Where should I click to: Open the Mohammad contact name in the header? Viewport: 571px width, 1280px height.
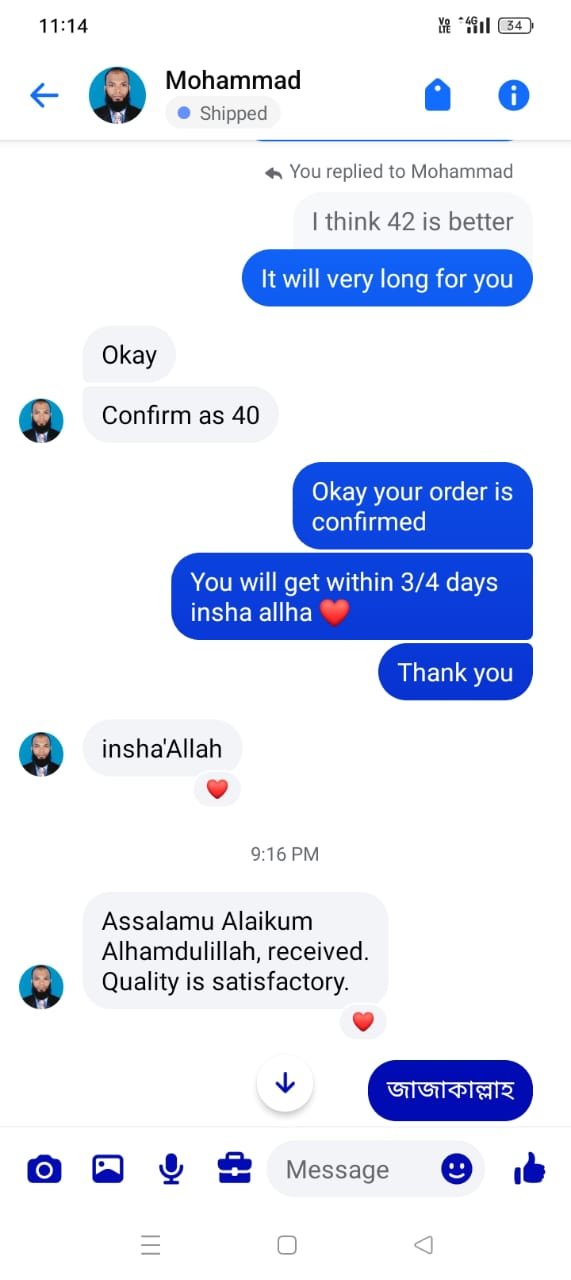point(233,80)
